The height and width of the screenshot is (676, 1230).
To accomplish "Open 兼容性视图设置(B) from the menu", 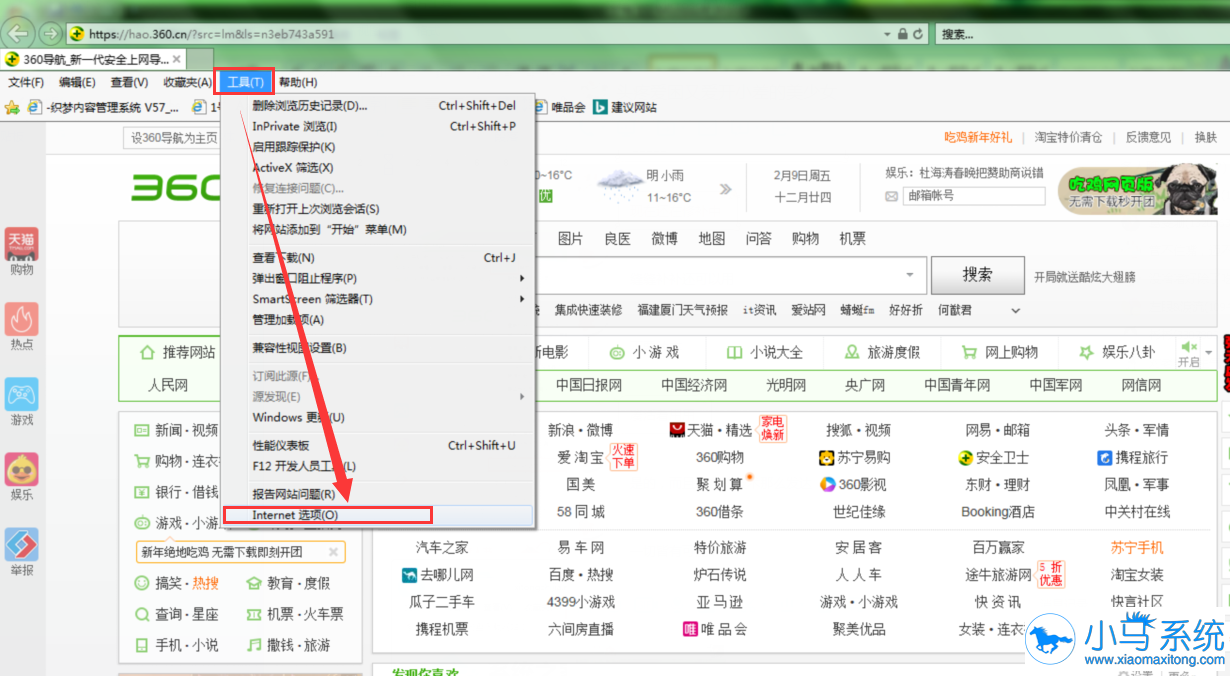I will 378,348.
